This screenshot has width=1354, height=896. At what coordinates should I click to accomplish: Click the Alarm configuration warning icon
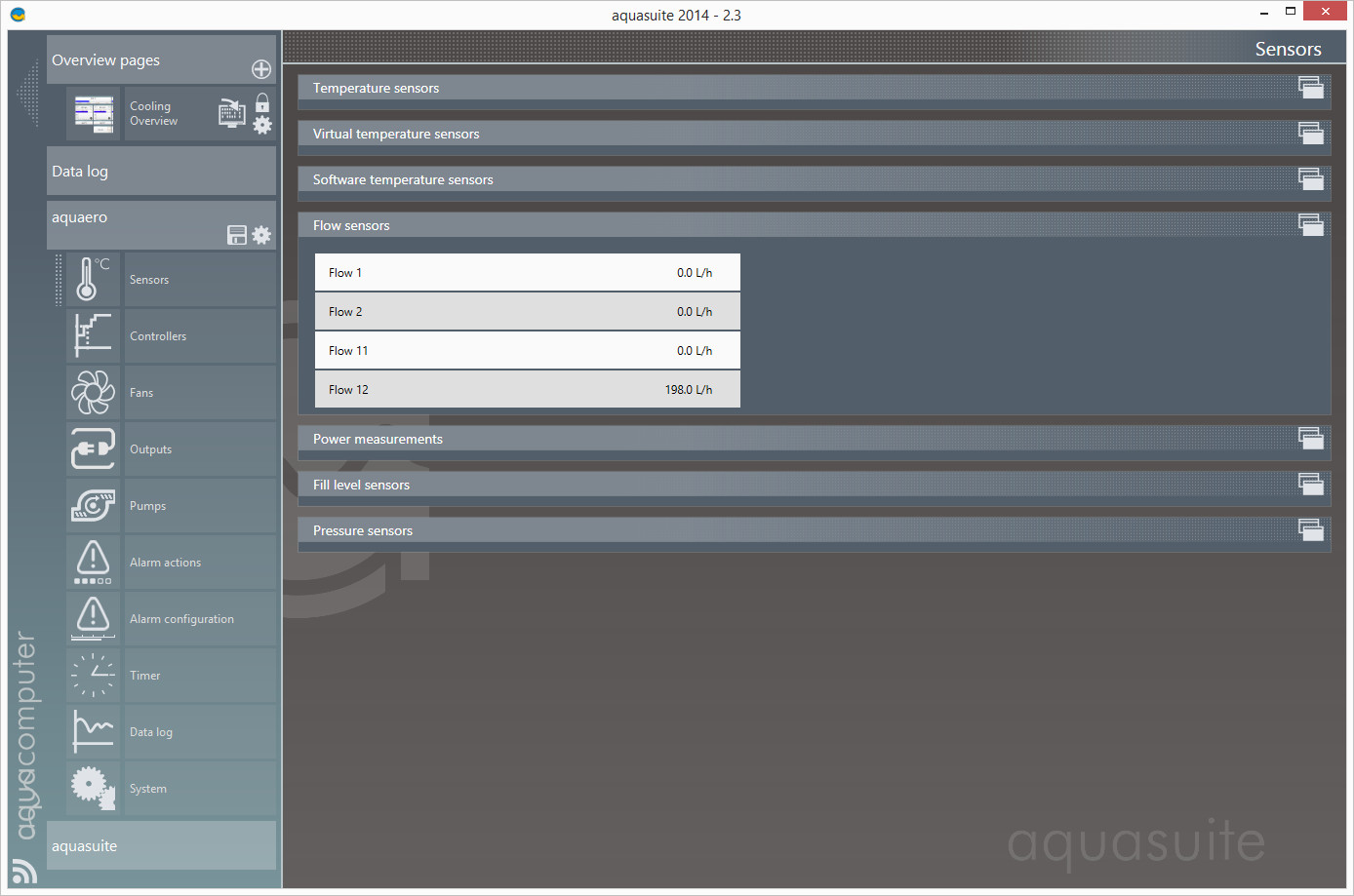(94, 619)
